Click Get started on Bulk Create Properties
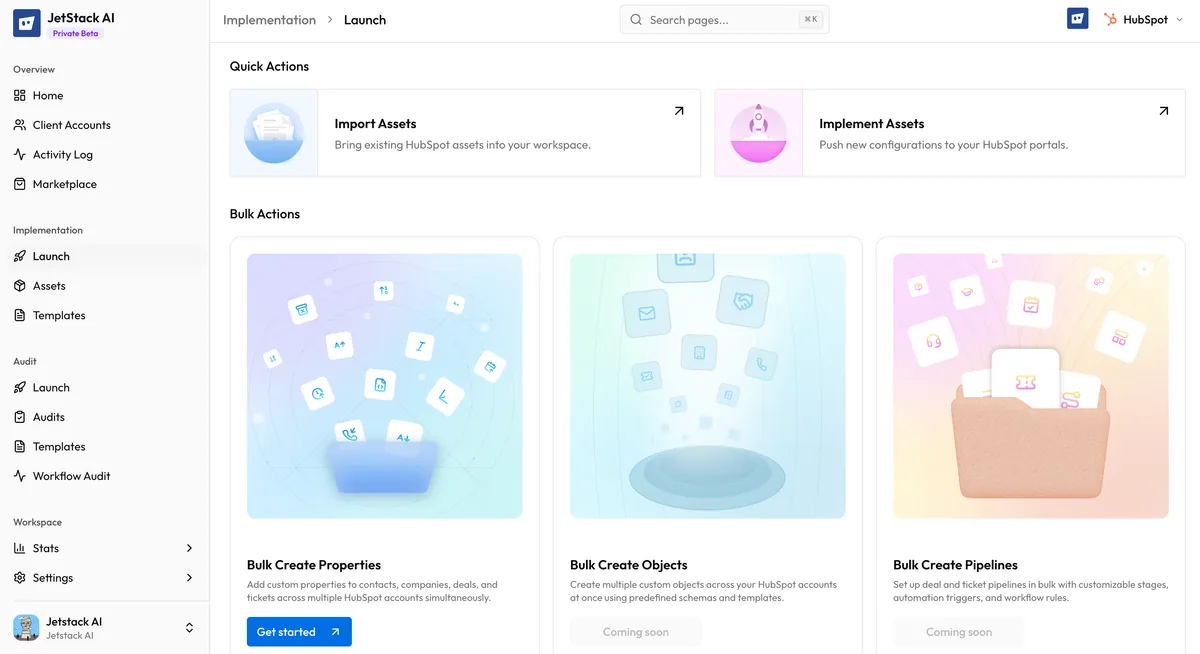 coord(299,631)
